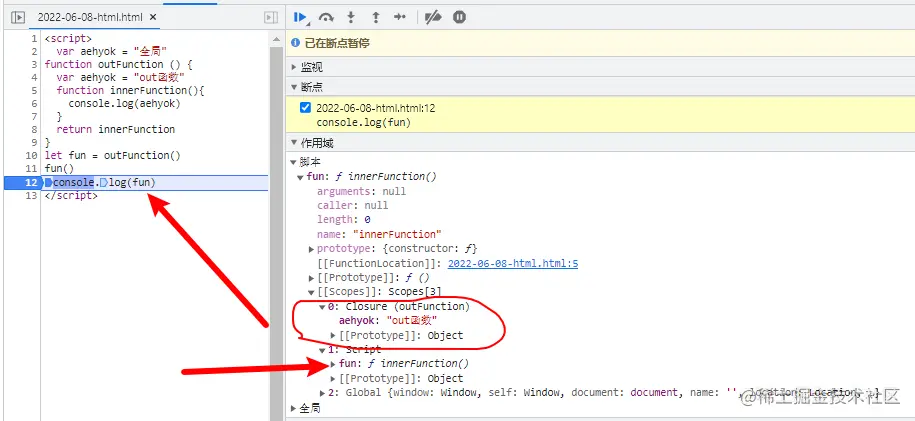Collapse the [[Scopes]]: Scopes[3] row

tap(312, 292)
